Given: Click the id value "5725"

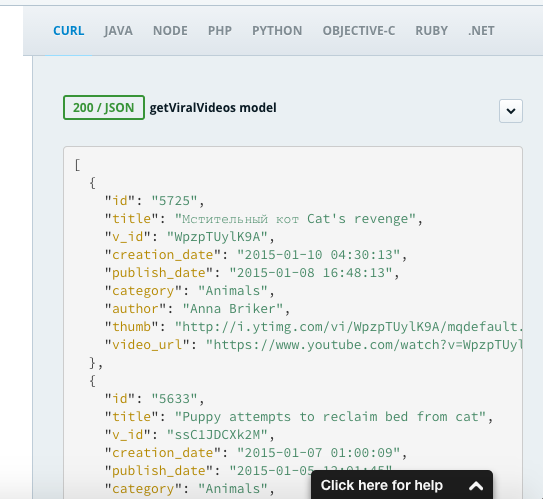Looking at the screenshot, I should tap(175, 201).
